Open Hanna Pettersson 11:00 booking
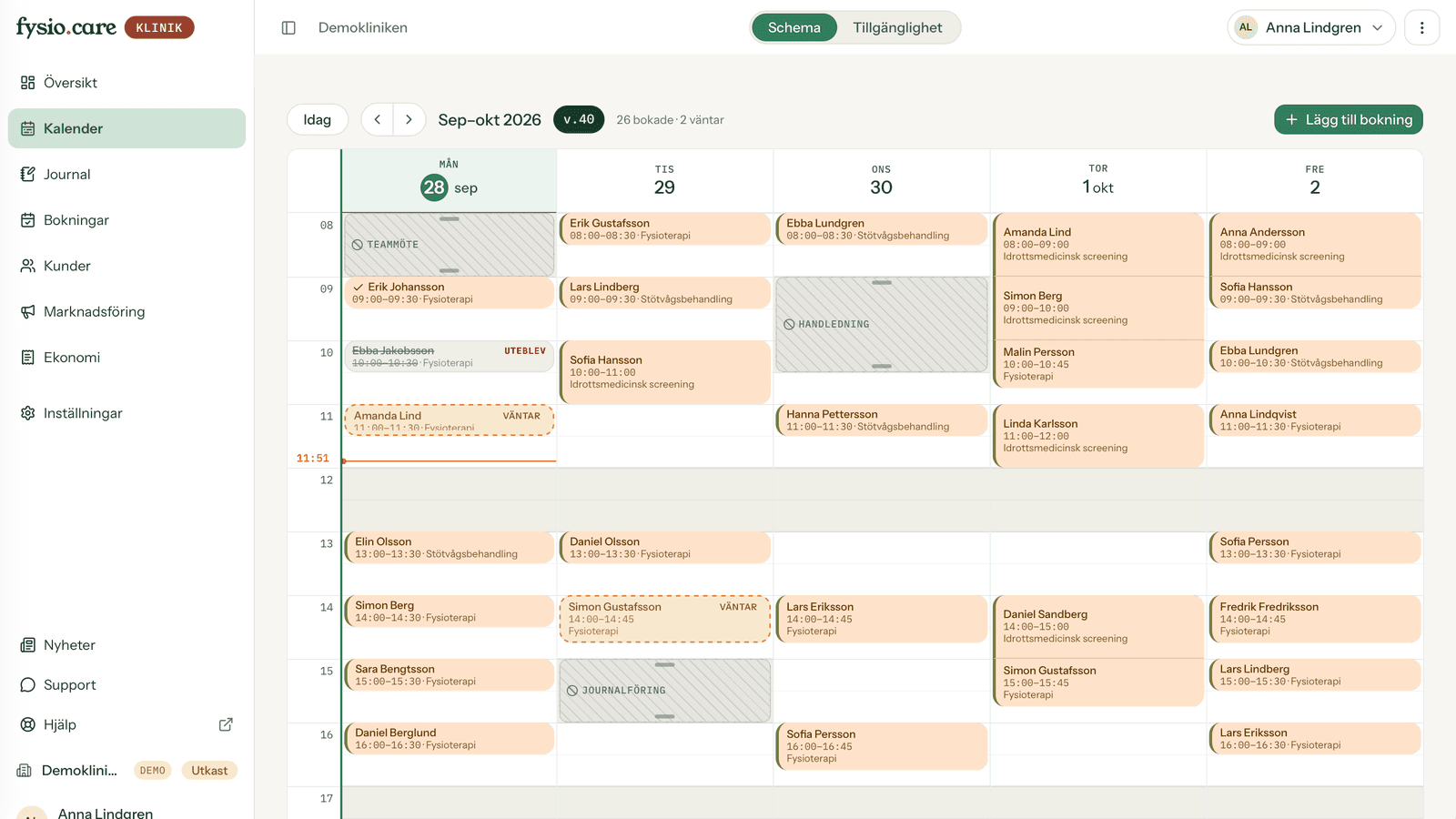 [881, 420]
